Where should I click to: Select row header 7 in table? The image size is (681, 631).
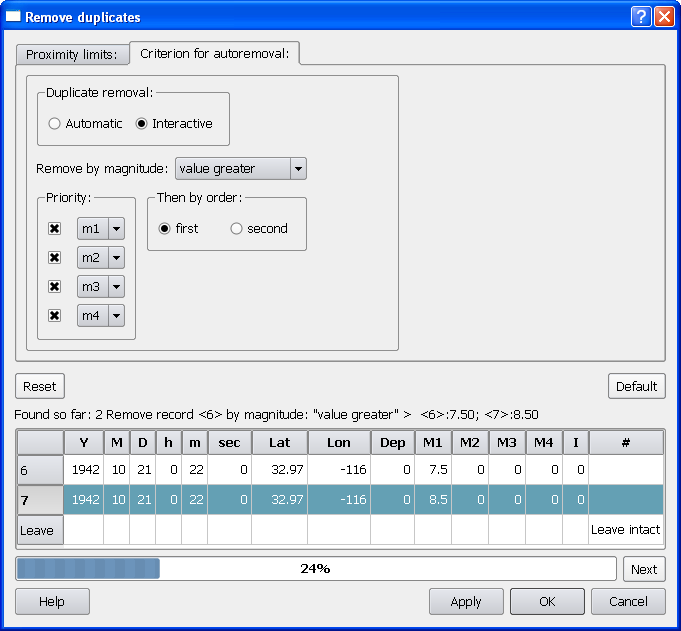[40, 500]
